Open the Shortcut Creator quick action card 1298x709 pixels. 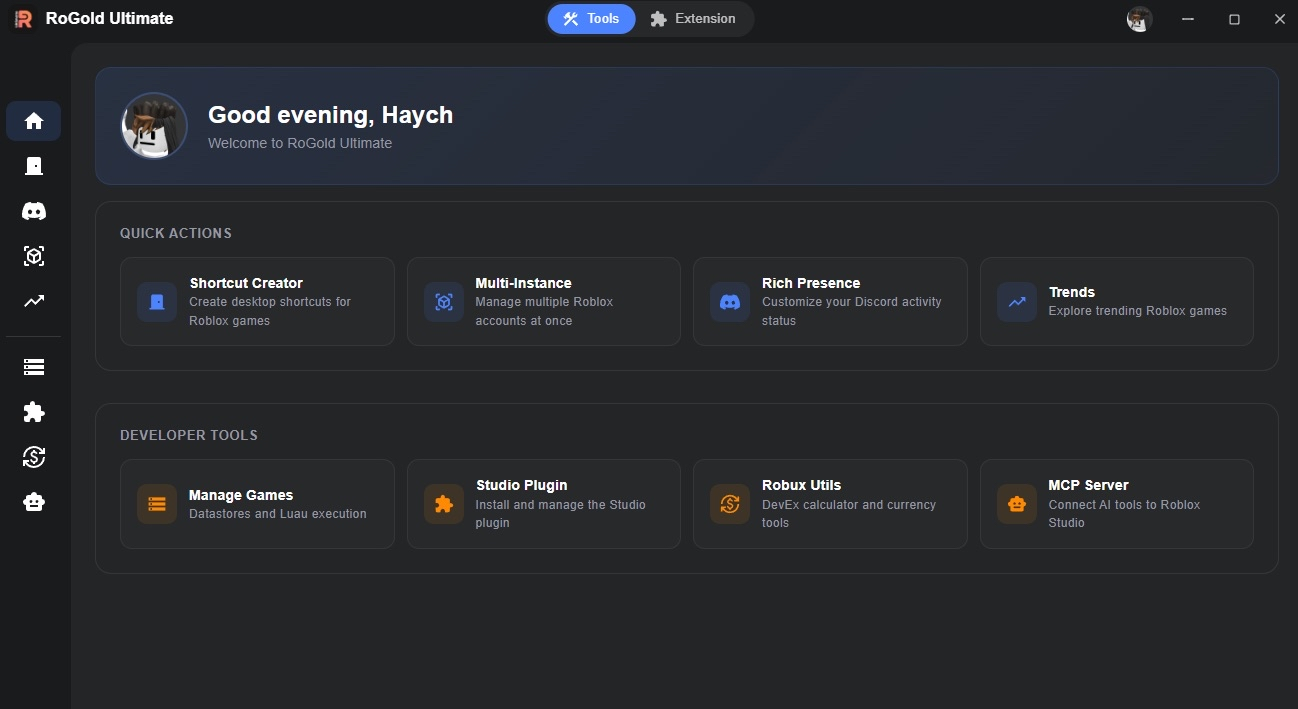pos(257,302)
